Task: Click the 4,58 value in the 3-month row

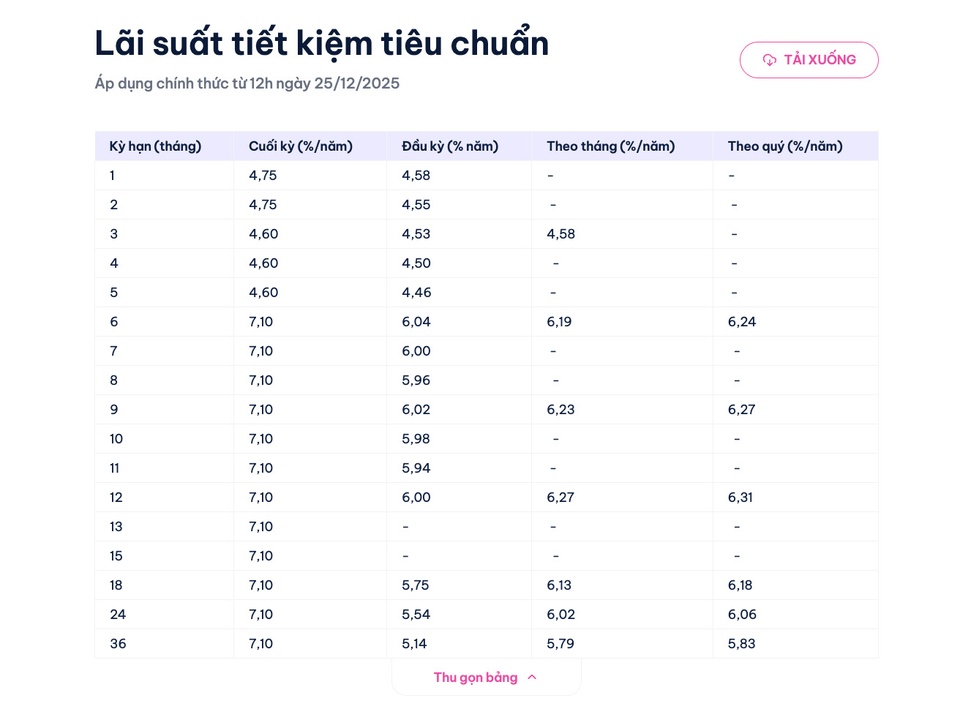Action: [x=561, y=234]
